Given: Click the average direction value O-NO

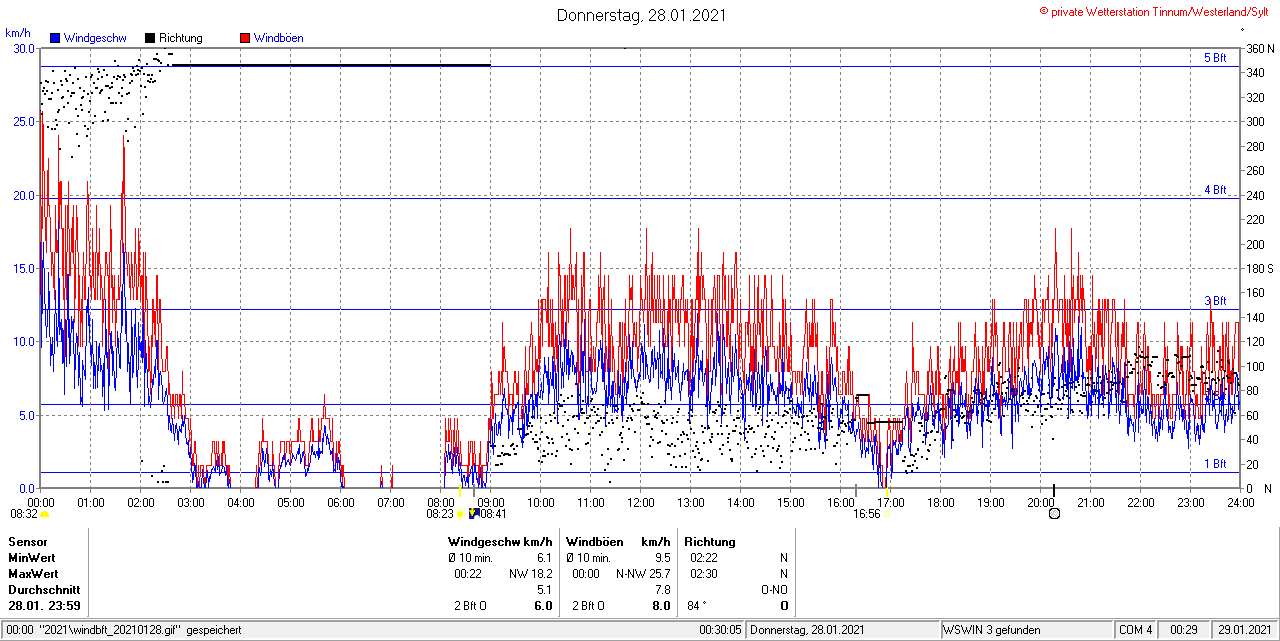Looking at the screenshot, I should pyautogui.click(x=774, y=590).
